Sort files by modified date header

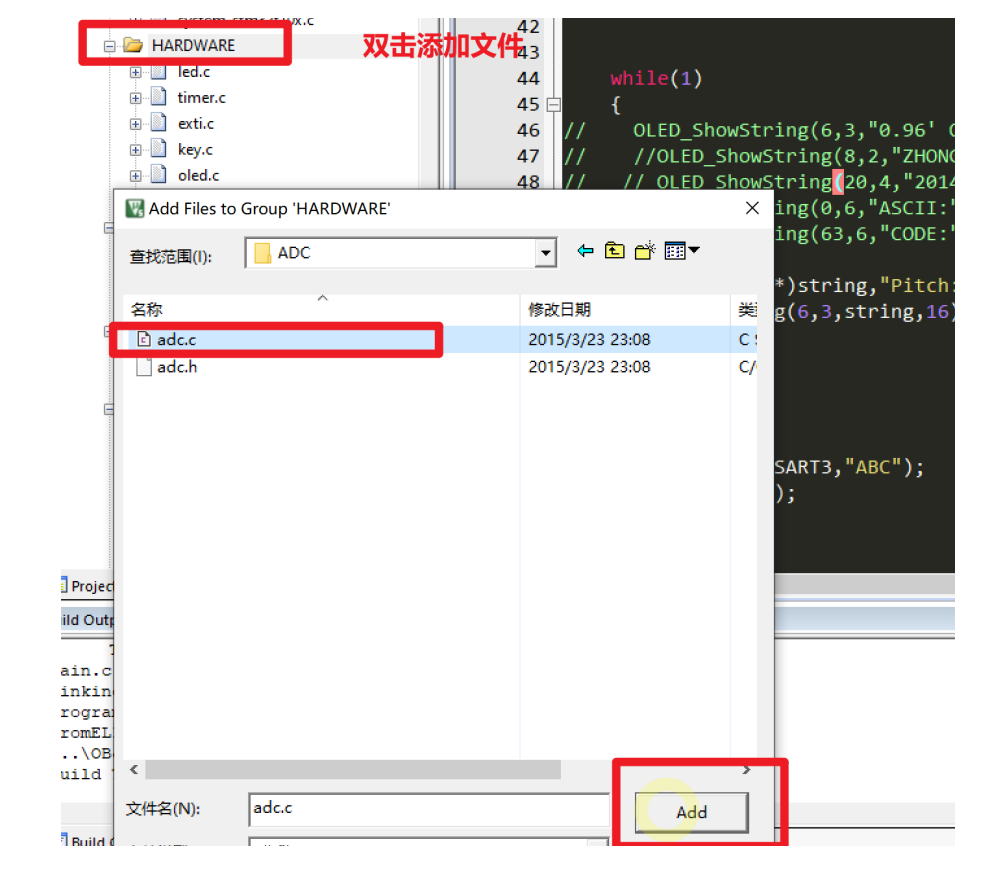(x=625, y=309)
